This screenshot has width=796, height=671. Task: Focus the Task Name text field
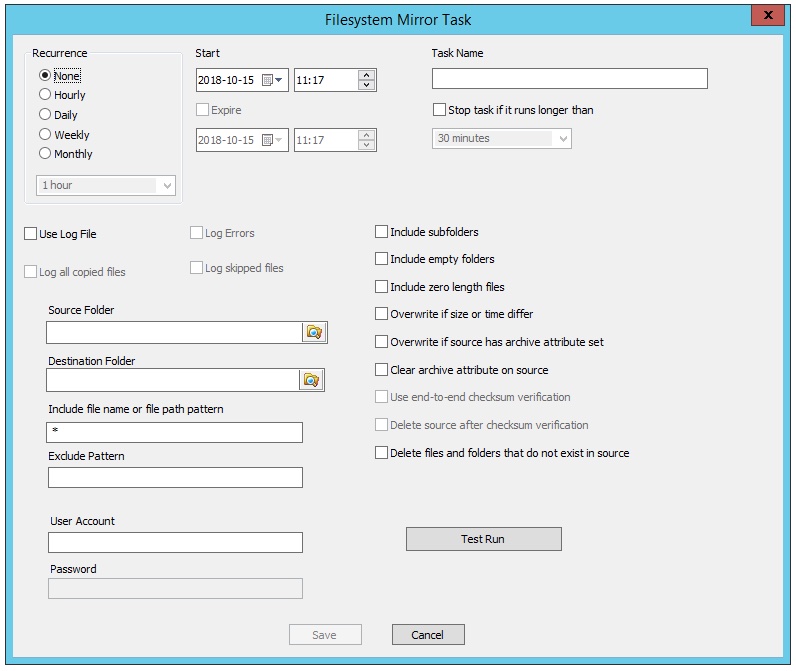click(570, 79)
